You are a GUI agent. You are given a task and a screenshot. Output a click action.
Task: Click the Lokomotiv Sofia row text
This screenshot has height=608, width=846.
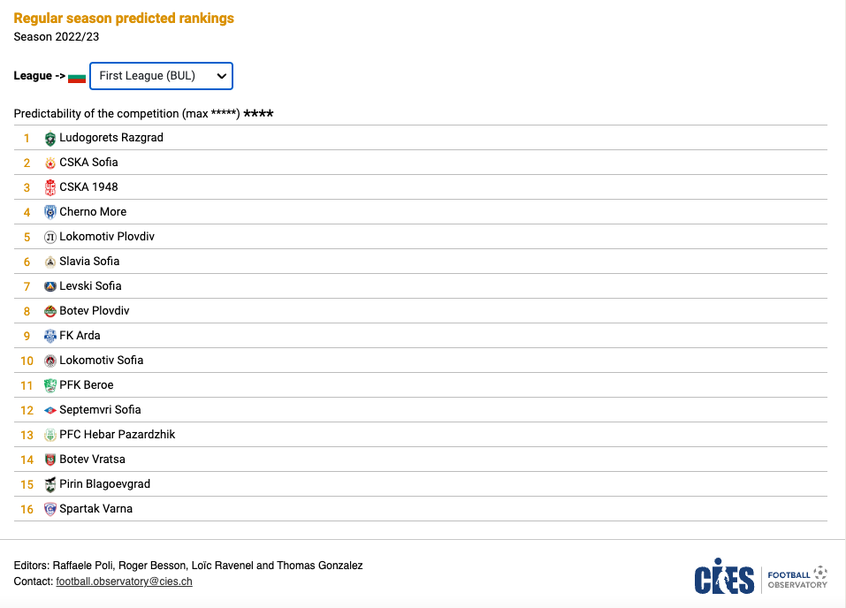101,360
